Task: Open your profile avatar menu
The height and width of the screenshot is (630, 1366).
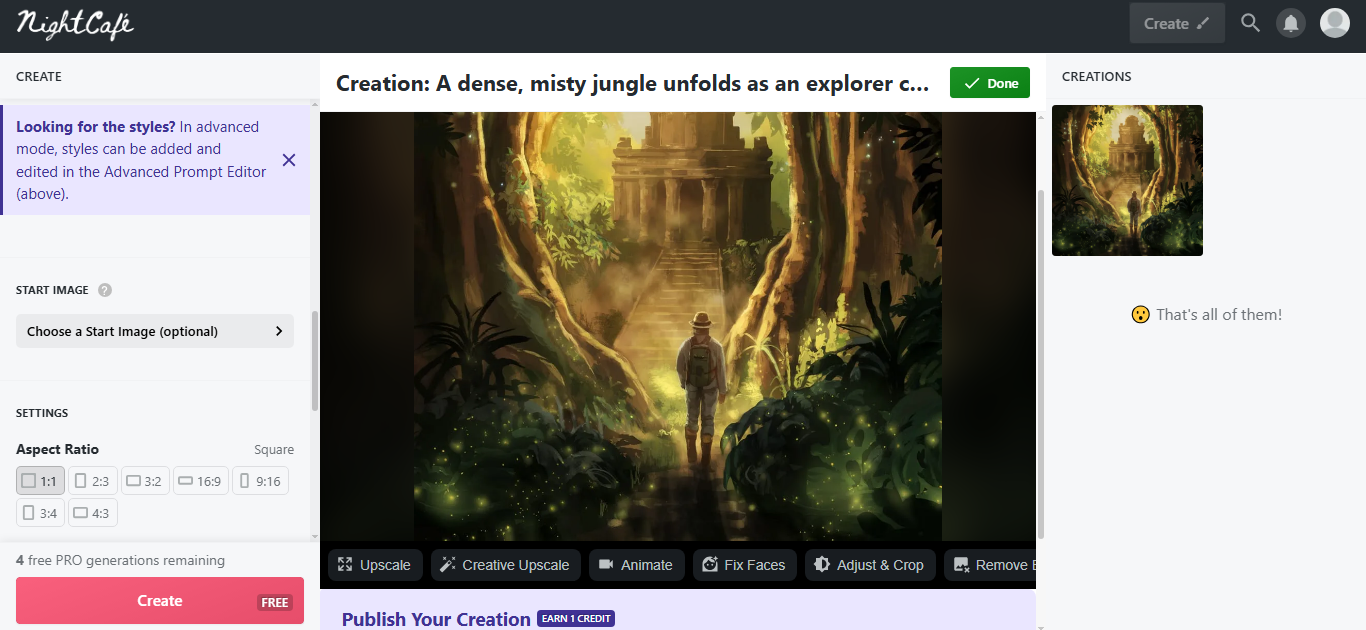Action: pos(1334,22)
